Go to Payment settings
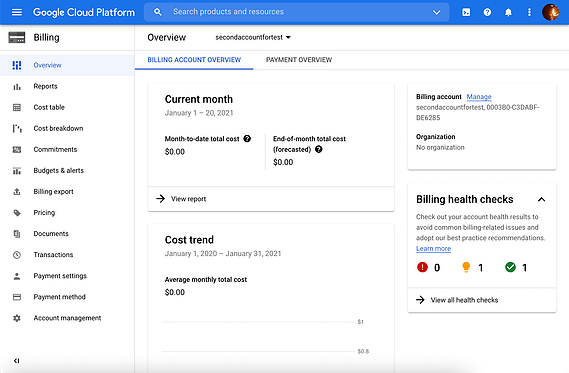The height and width of the screenshot is (373, 569). click(67, 276)
